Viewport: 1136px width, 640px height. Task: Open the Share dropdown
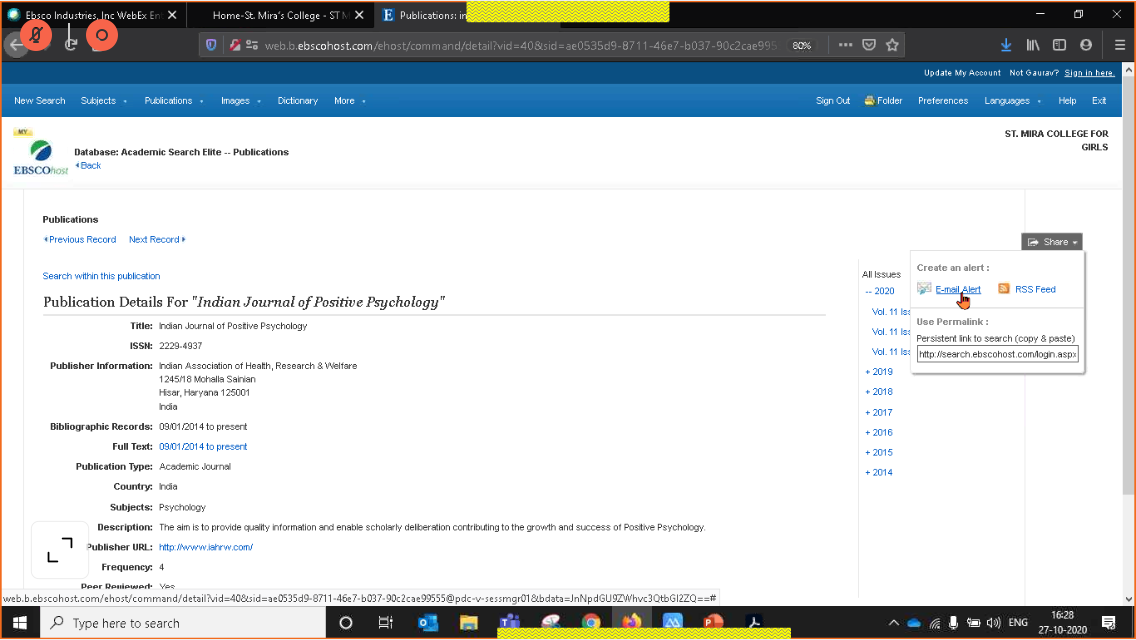tap(1051, 241)
